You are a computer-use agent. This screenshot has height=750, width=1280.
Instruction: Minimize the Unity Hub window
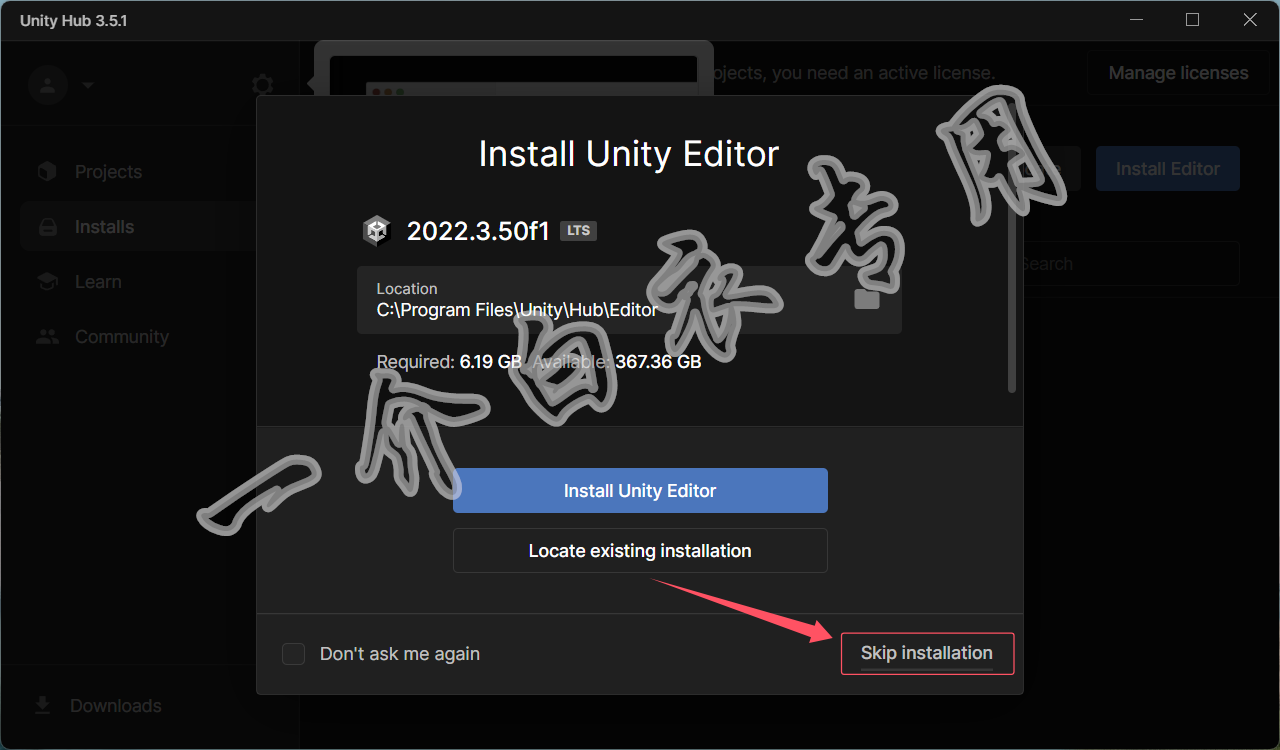(1137, 20)
